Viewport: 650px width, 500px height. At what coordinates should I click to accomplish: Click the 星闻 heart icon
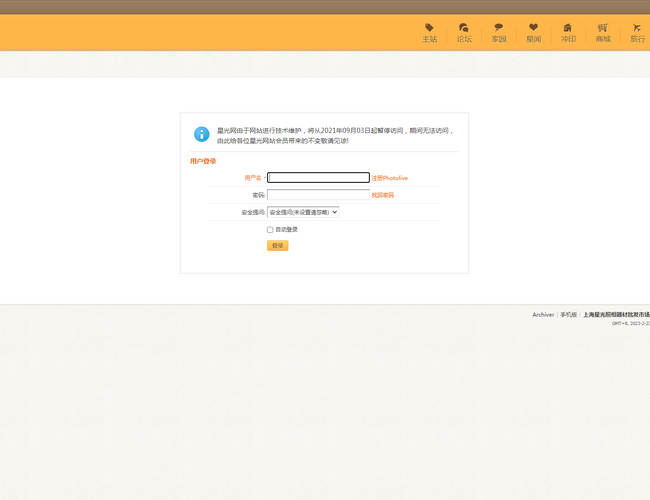pos(534,28)
